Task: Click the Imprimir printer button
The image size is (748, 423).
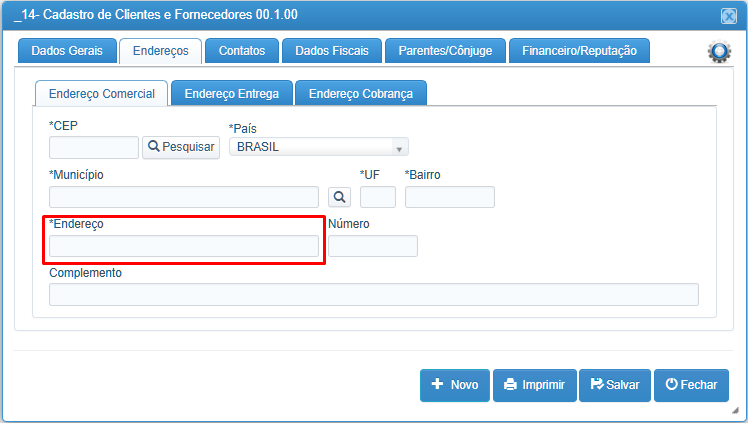Action: coord(535,385)
